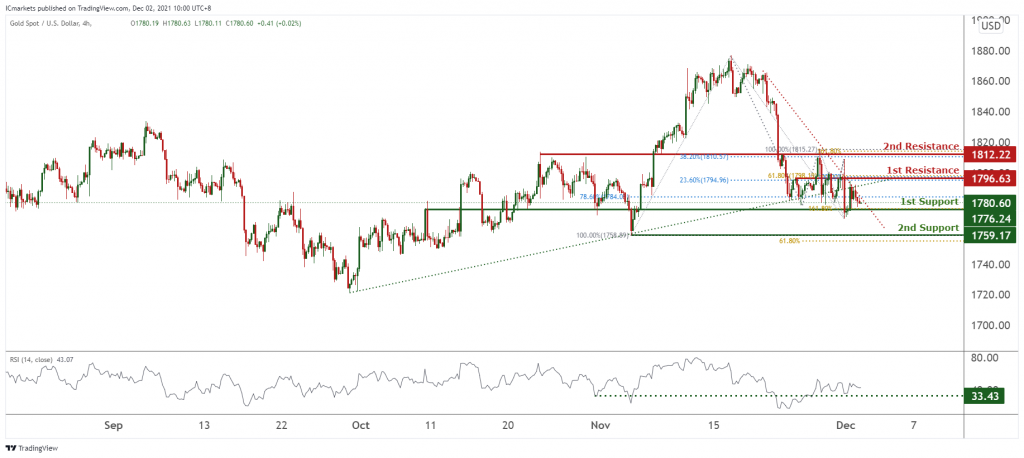Select the 1812.22 red price label
1024x458 pixels.
point(989,155)
